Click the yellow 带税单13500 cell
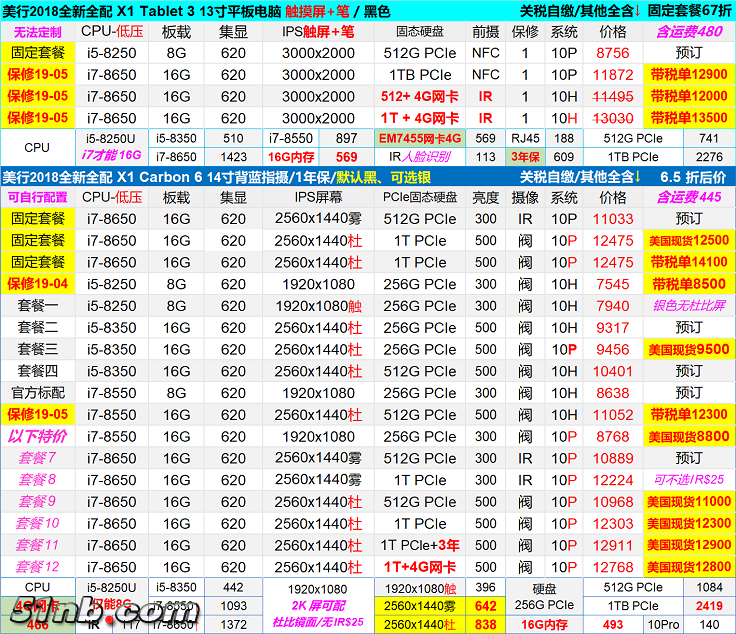736x634 pixels. pos(689,118)
